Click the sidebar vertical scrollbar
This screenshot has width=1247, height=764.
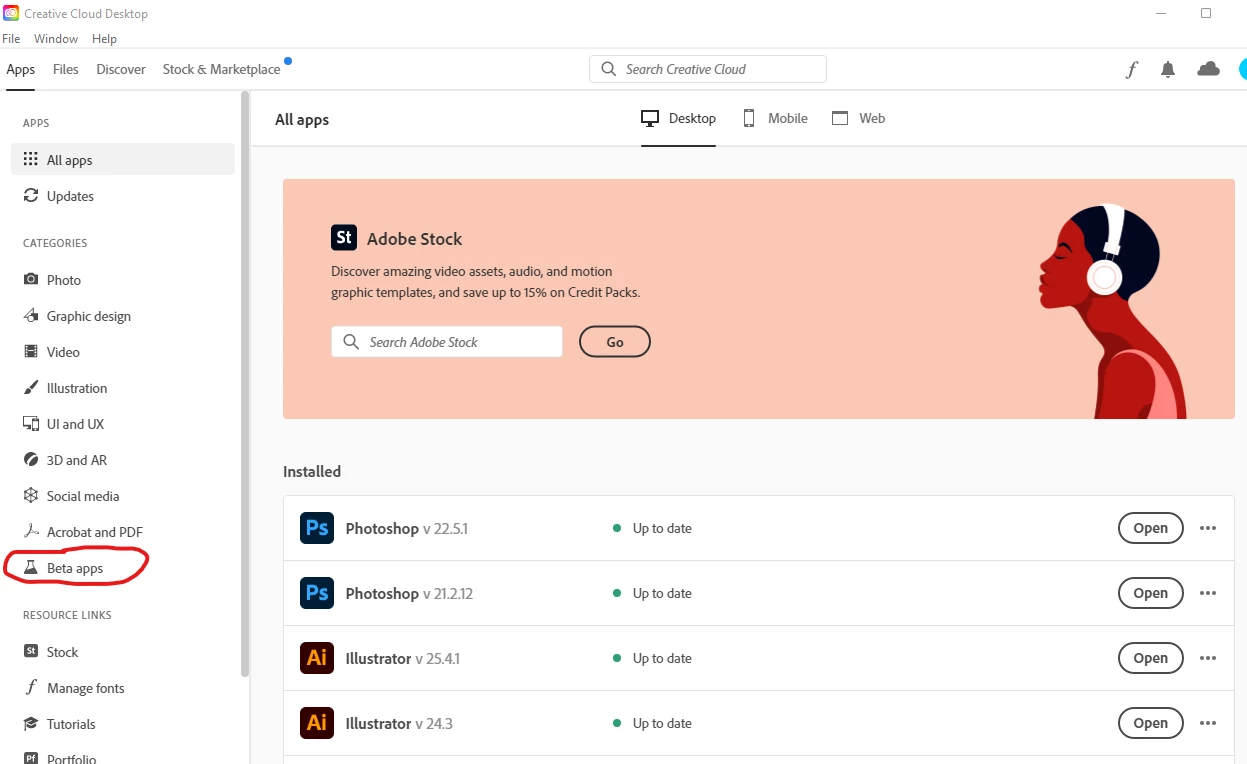[x=245, y=384]
